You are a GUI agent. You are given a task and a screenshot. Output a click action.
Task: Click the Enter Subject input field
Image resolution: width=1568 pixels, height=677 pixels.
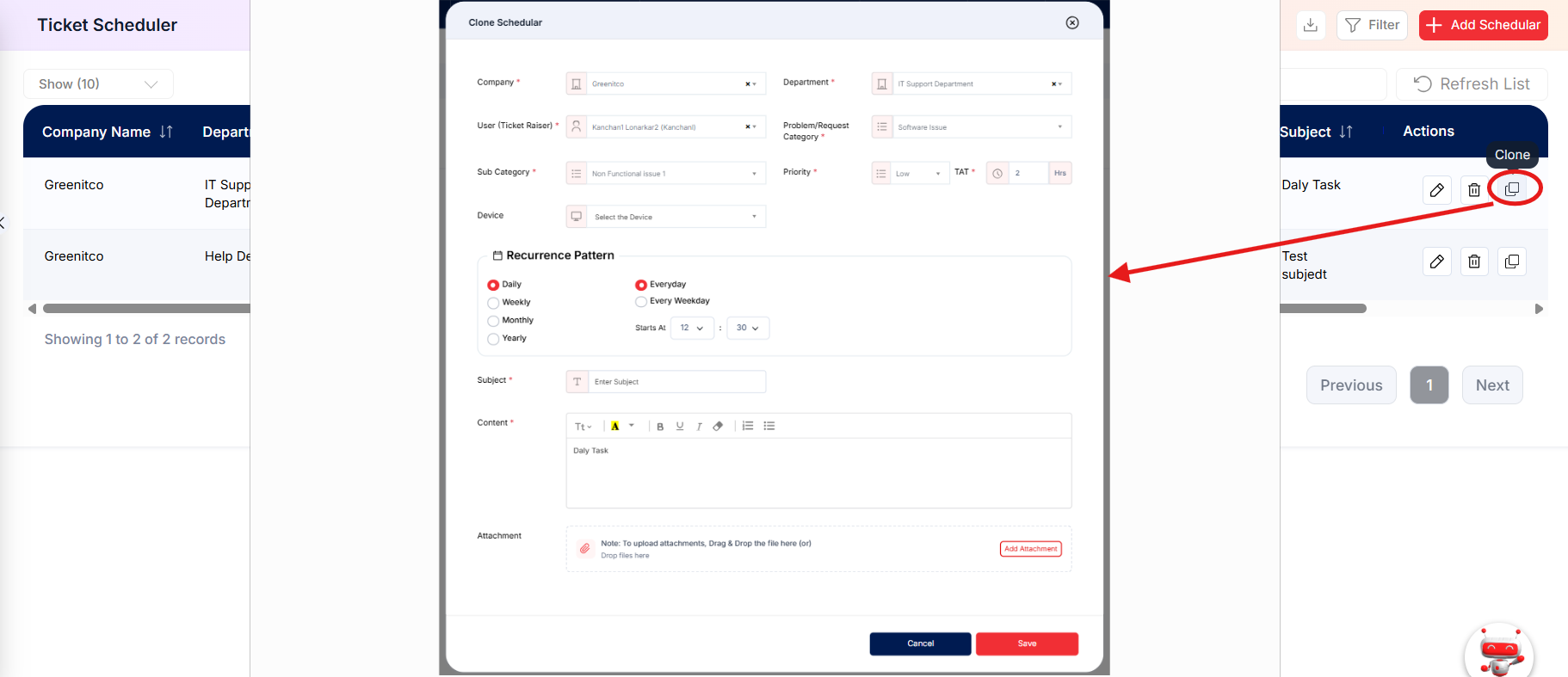pos(677,381)
